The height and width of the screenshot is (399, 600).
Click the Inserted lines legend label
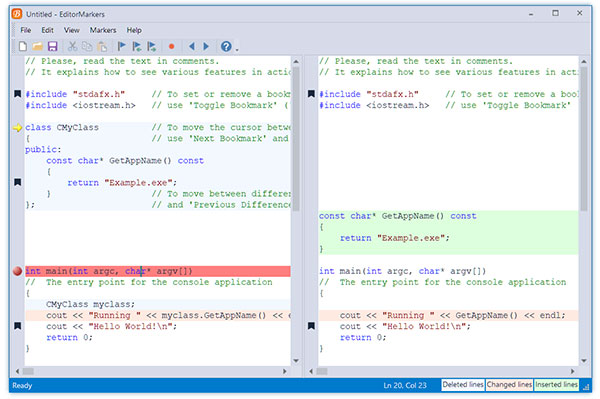[x=556, y=385]
